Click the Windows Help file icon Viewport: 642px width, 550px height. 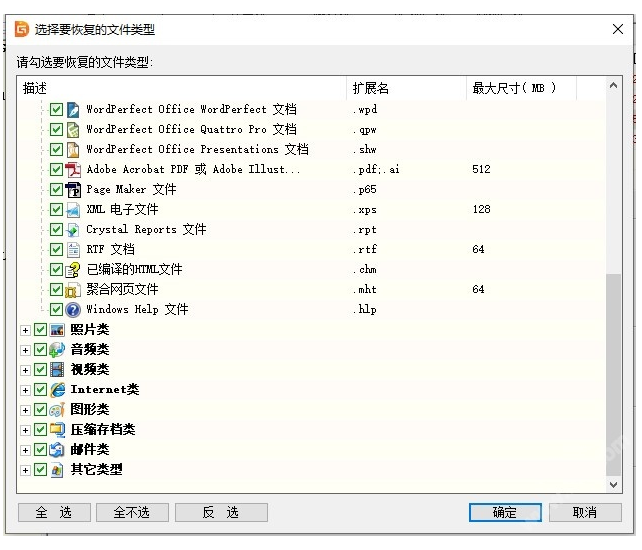coord(73,310)
